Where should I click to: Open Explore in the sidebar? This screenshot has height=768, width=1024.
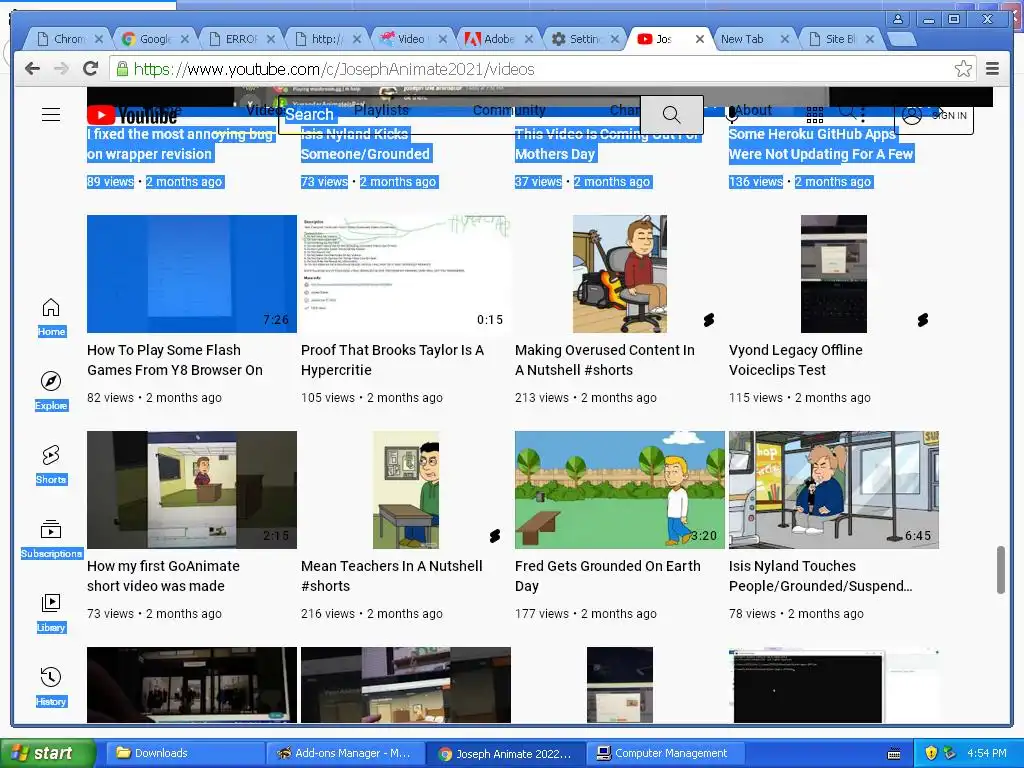[x=51, y=391]
